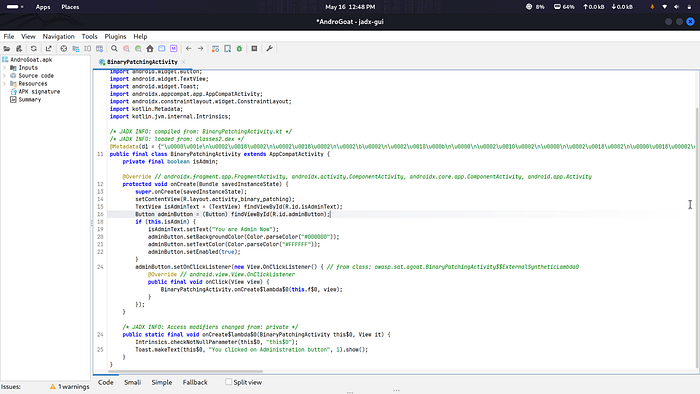700x394 pixels.
Task: Click the export project arrow icon
Action: coord(48,49)
